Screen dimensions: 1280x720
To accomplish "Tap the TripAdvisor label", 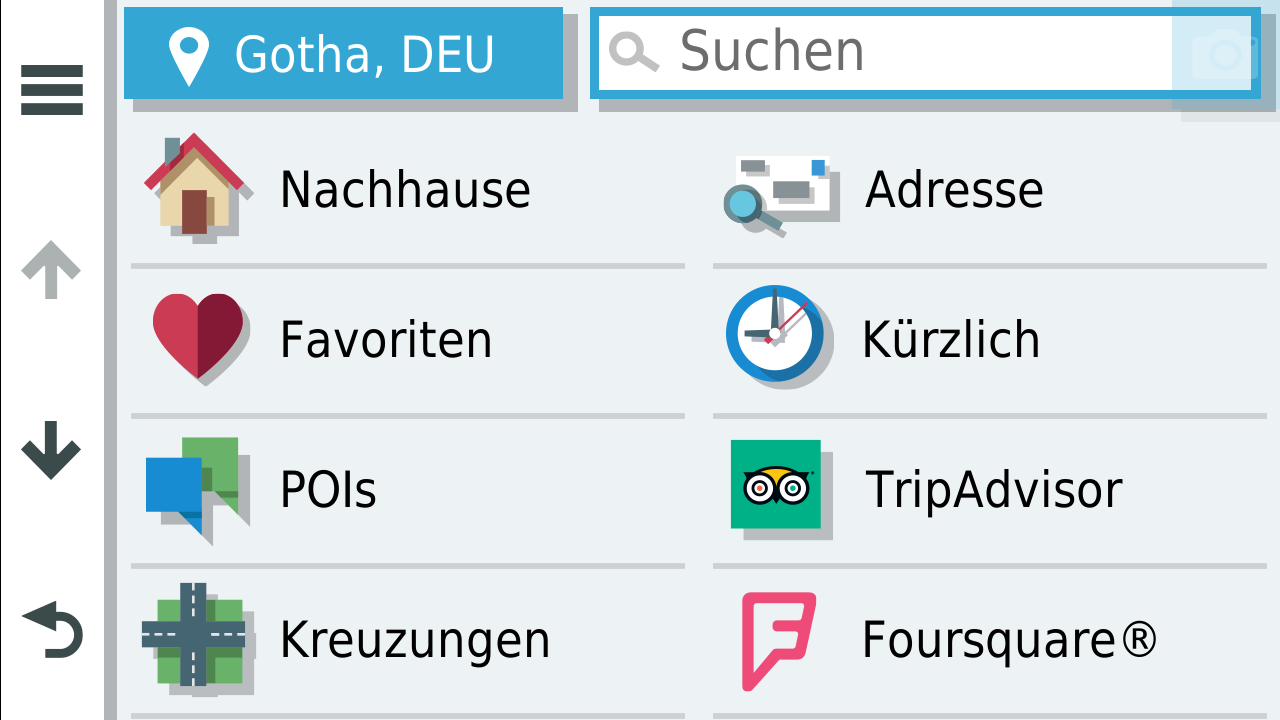I will [993, 490].
